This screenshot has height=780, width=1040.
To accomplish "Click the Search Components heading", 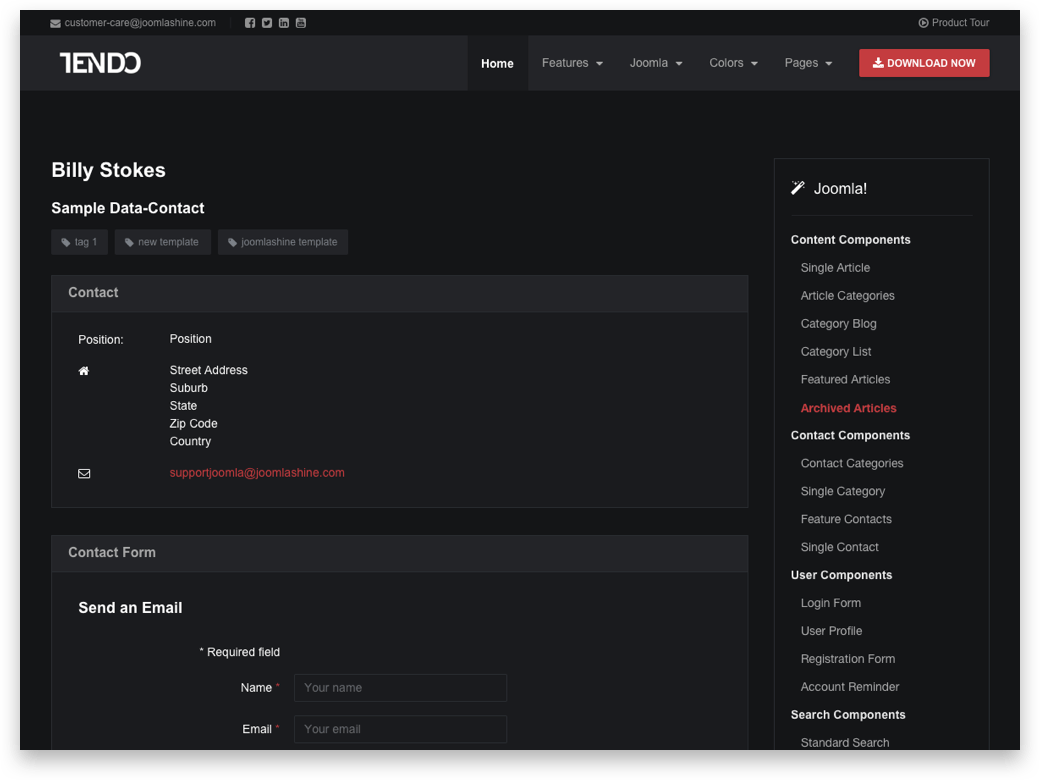I will click(x=848, y=715).
